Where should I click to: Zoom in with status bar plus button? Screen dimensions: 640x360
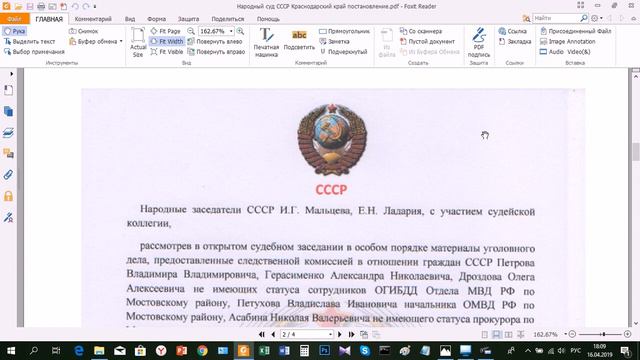628,334
